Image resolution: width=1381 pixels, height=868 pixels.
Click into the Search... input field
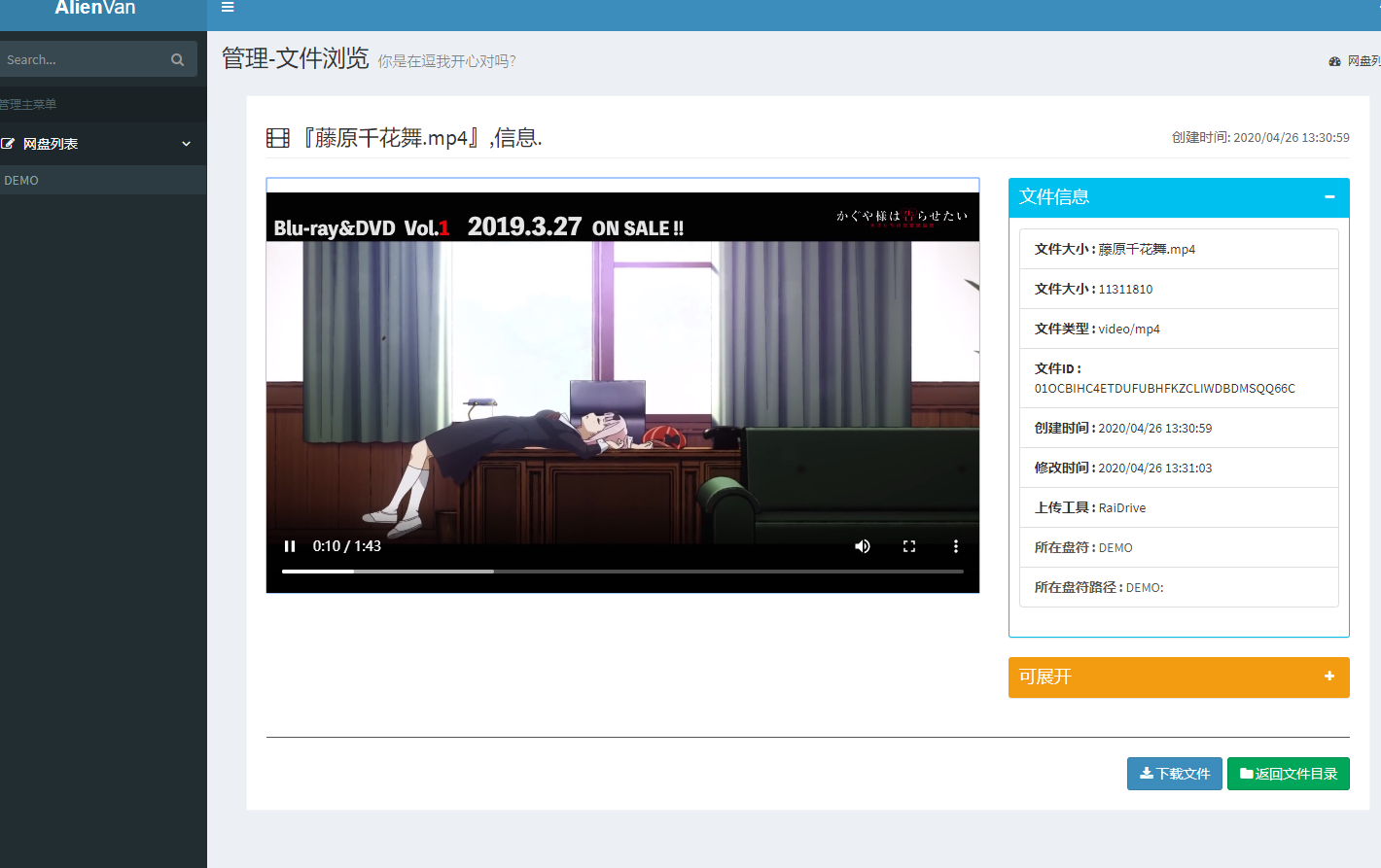[x=83, y=59]
